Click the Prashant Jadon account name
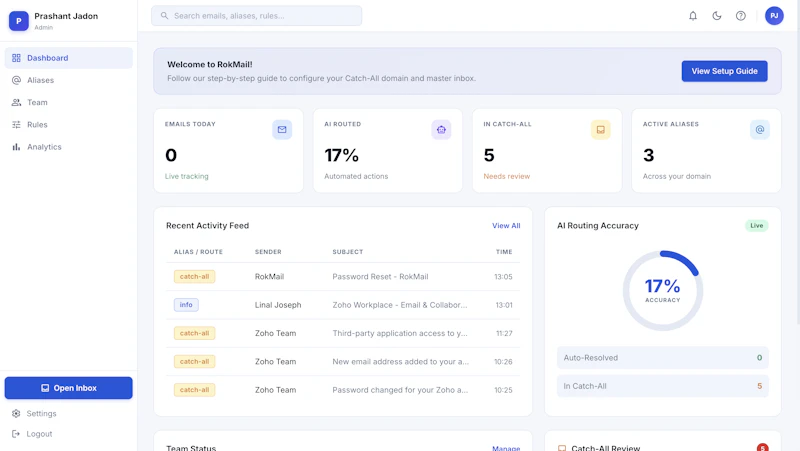Screen dimensions: 800x451 point(66,16)
